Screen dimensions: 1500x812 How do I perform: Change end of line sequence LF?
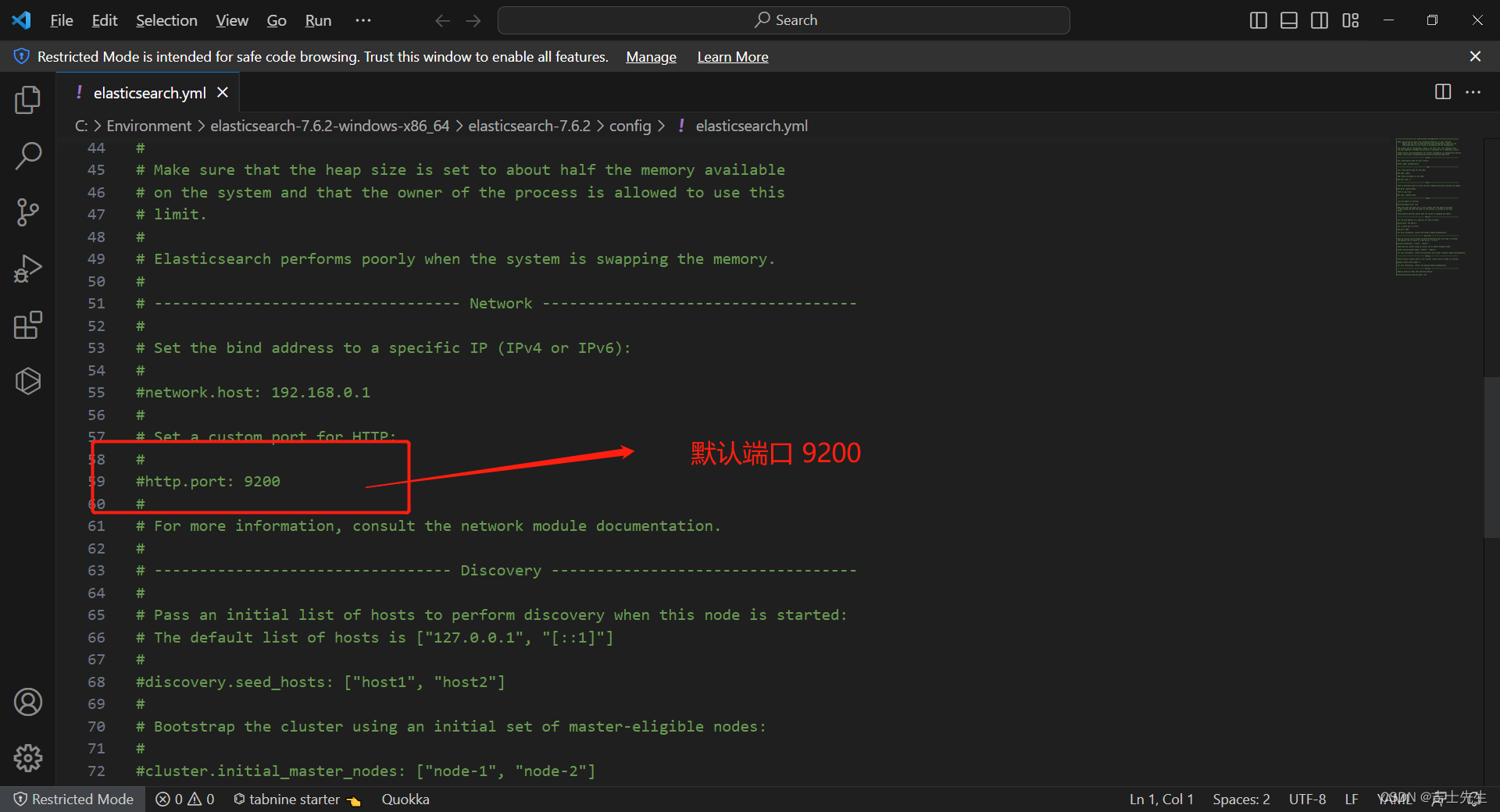(1351, 799)
